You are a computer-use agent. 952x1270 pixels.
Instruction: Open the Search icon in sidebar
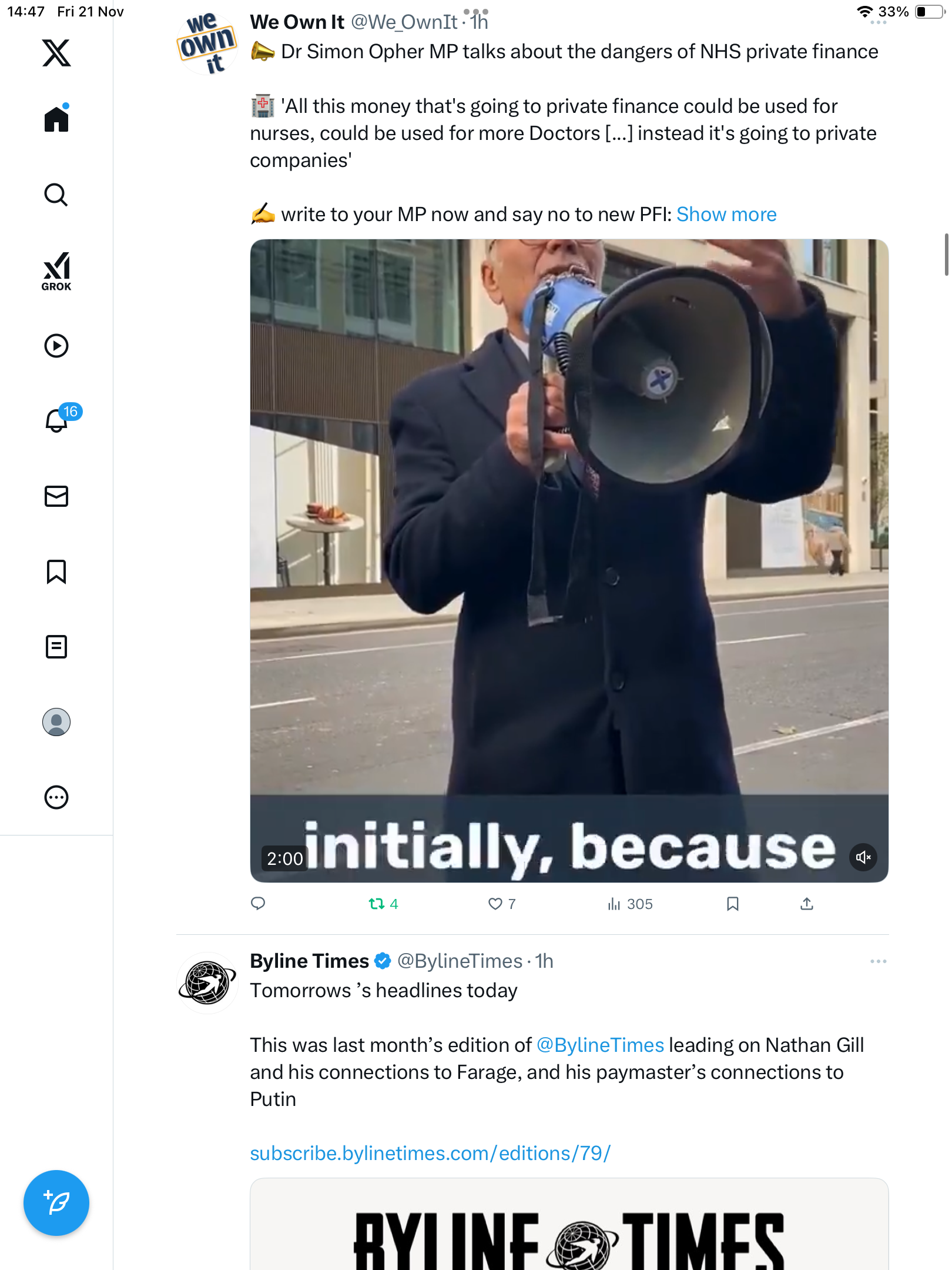point(56,195)
